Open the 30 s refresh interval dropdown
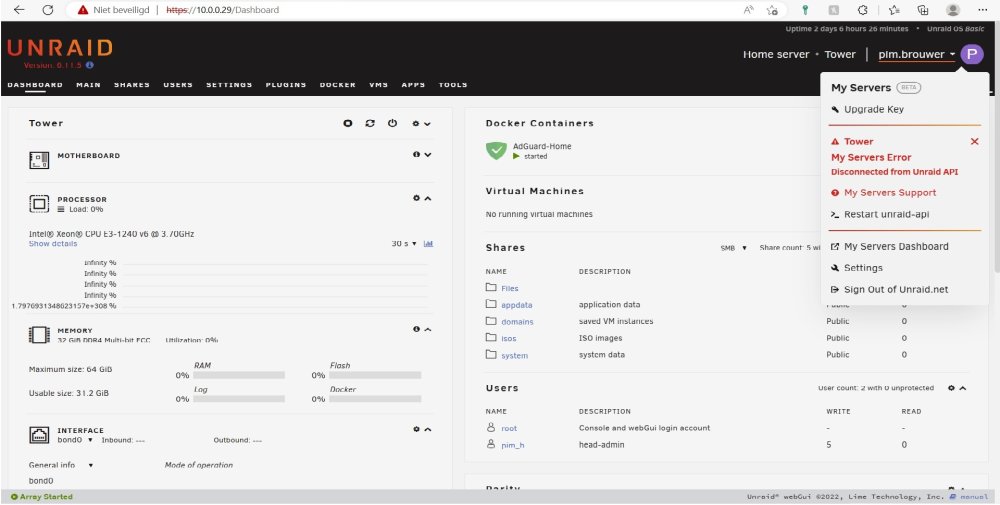Screen dimensions: 1000x505 (404, 244)
